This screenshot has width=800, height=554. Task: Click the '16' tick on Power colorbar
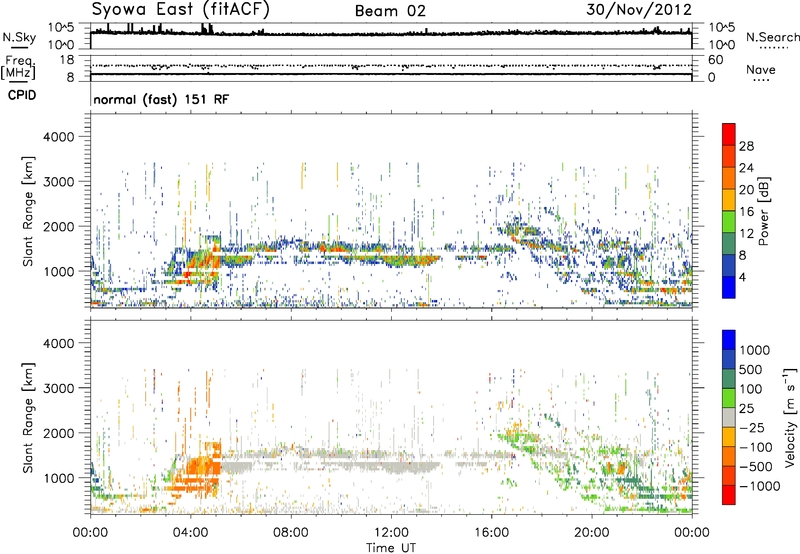point(746,212)
